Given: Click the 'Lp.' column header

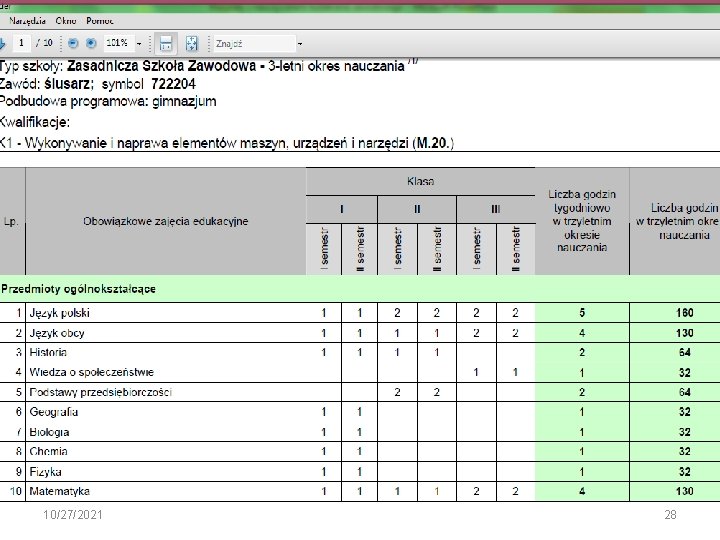Looking at the screenshot, I should point(11,221).
